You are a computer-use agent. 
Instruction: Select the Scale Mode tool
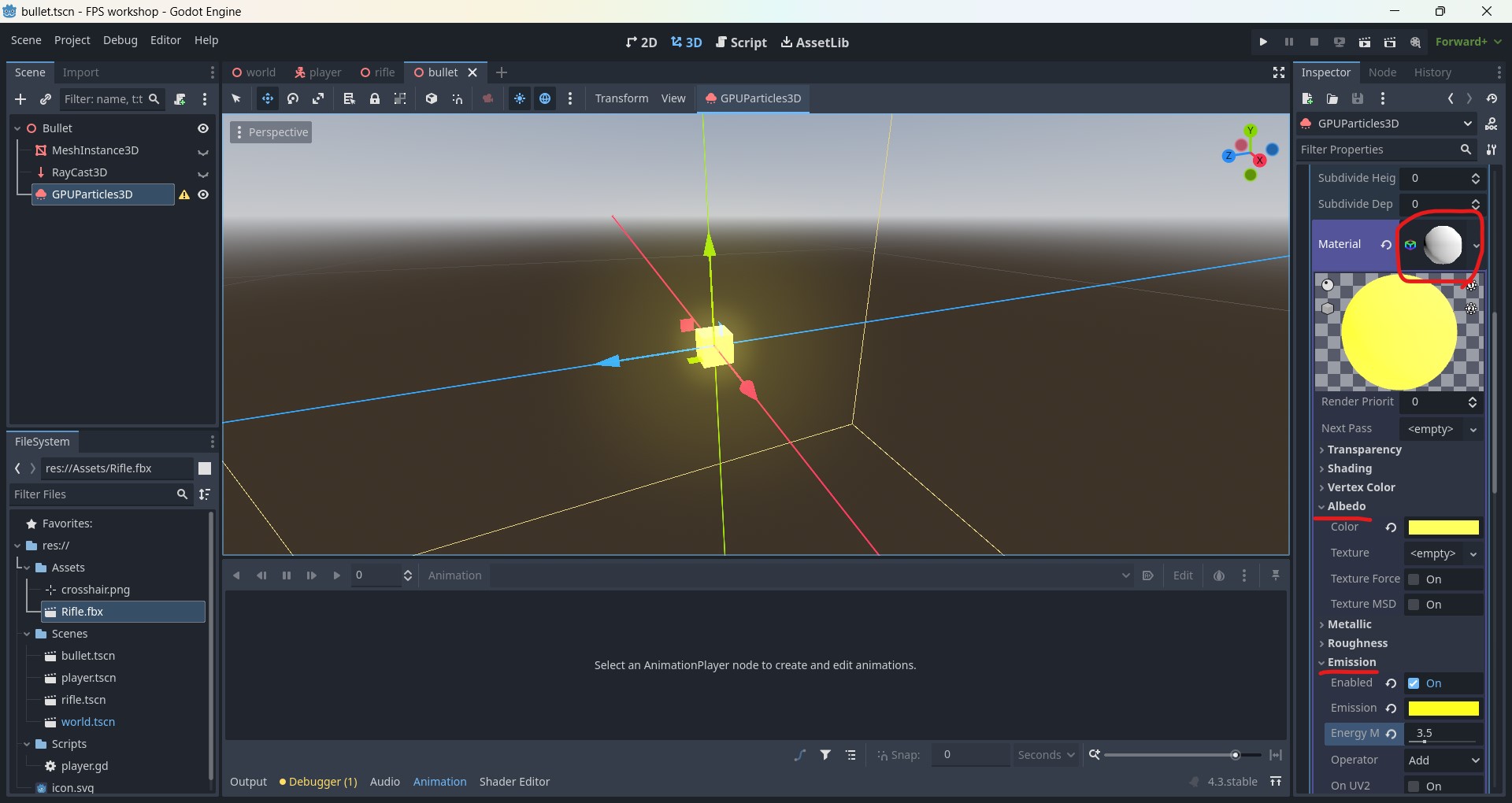point(318,98)
